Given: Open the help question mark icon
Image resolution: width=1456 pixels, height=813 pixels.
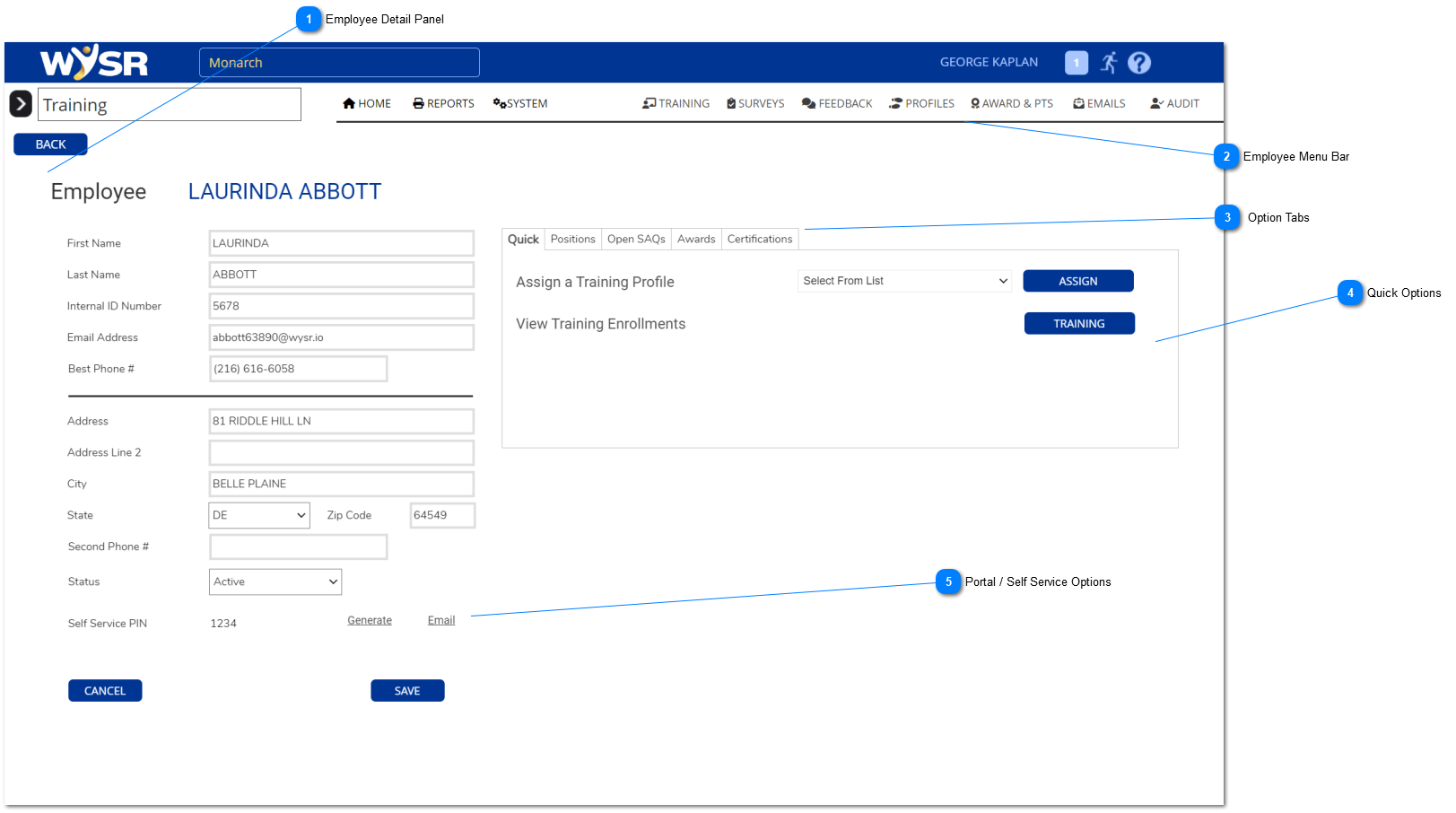Looking at the screenshot, I should (x=1138, y=62).
